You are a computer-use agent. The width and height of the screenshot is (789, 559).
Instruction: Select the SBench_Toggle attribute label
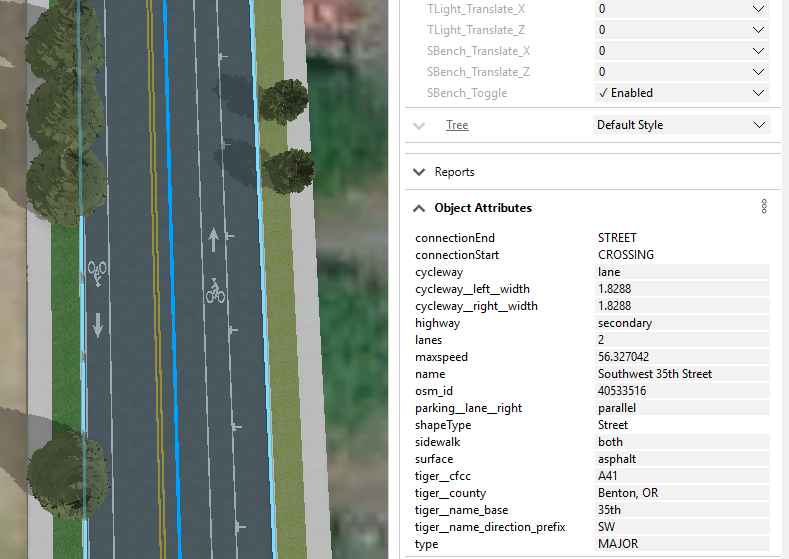pyautogui.click(x=467, y=93)
